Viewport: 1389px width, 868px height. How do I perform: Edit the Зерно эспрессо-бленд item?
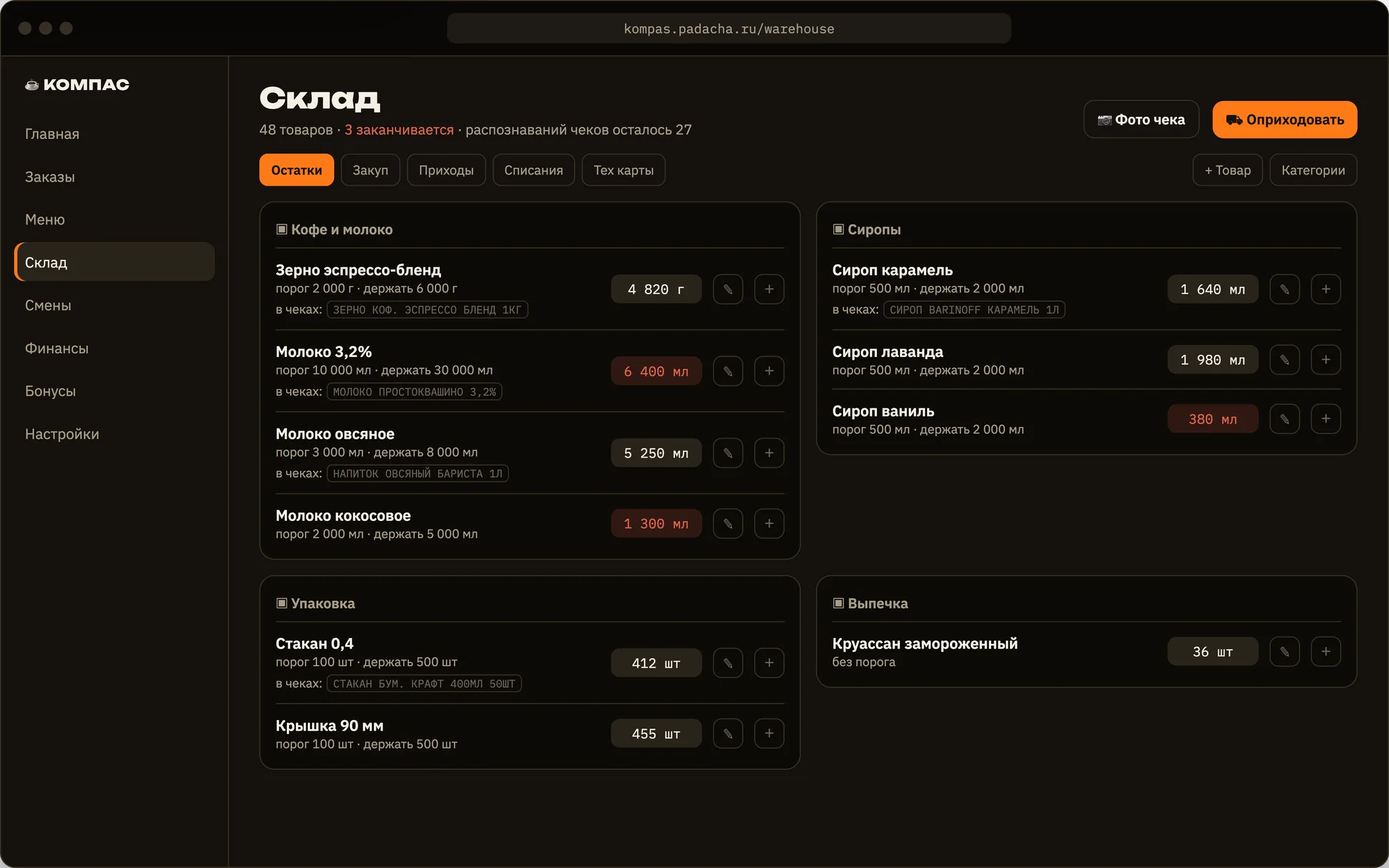(728, 290)
